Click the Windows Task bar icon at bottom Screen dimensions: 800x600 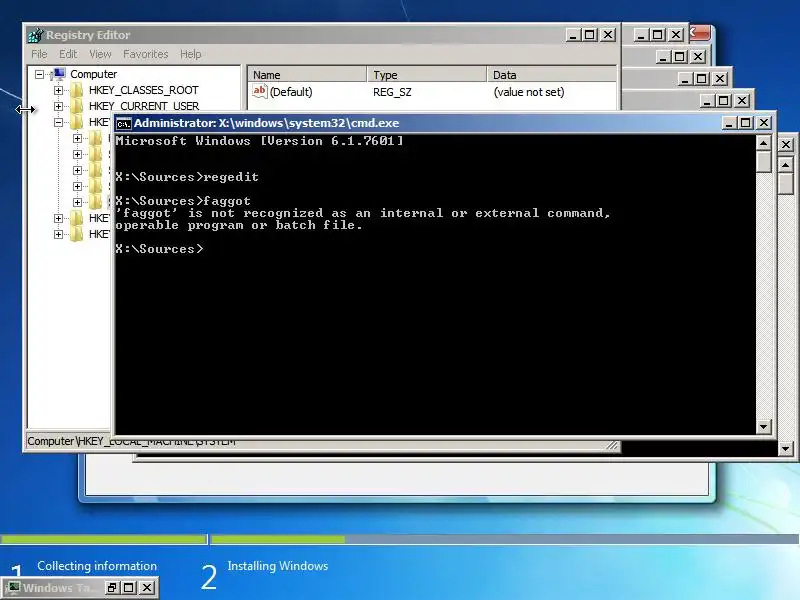(x=13, y=587)
